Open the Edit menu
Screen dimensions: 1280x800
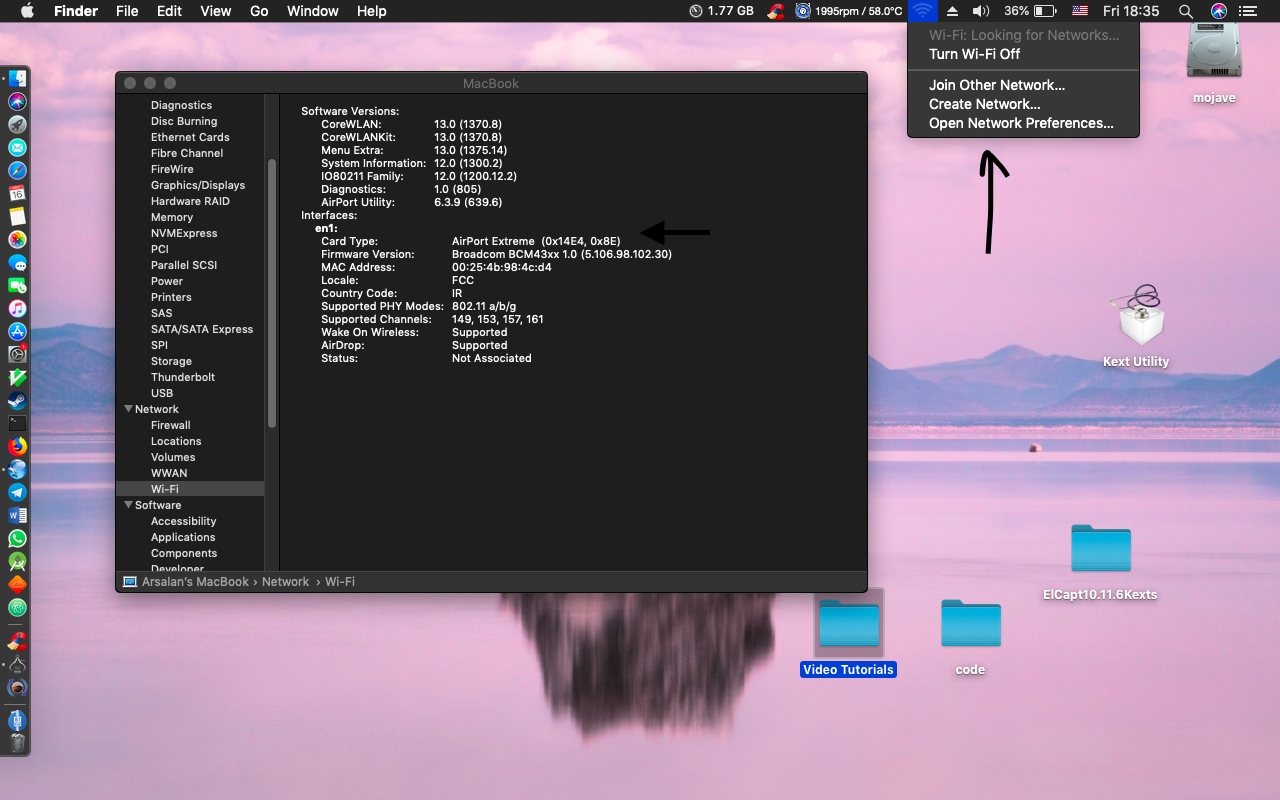tap(169, 11)
